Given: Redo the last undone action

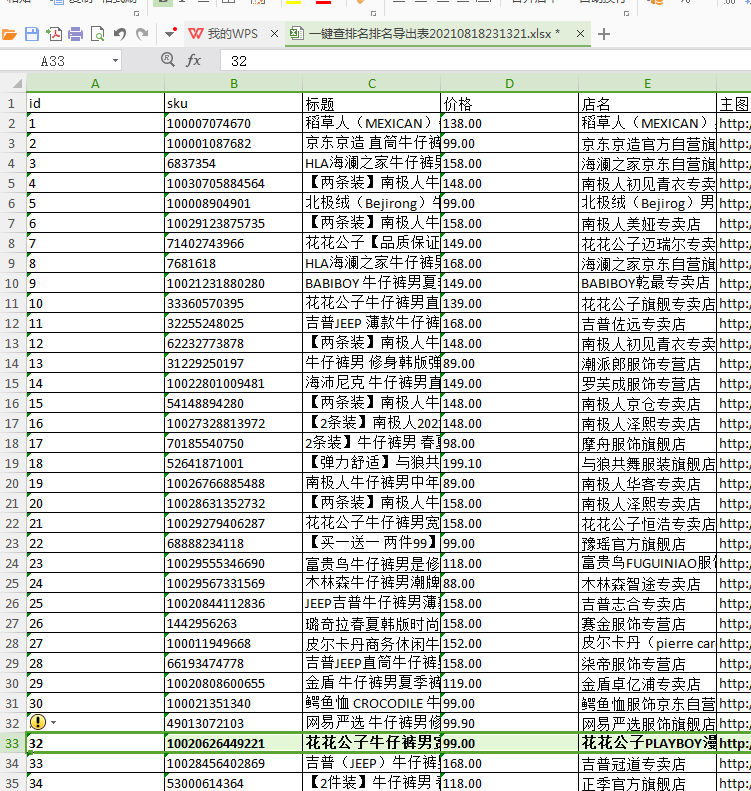Looking at the screenshot, I should (x=142, y=34).
